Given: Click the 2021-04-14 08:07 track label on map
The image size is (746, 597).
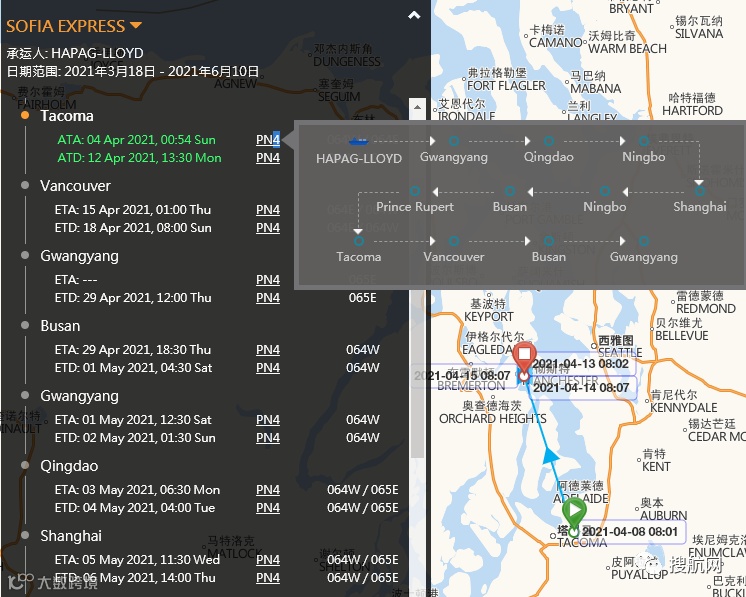Looking at the screenshot, I should click(581, 388).
